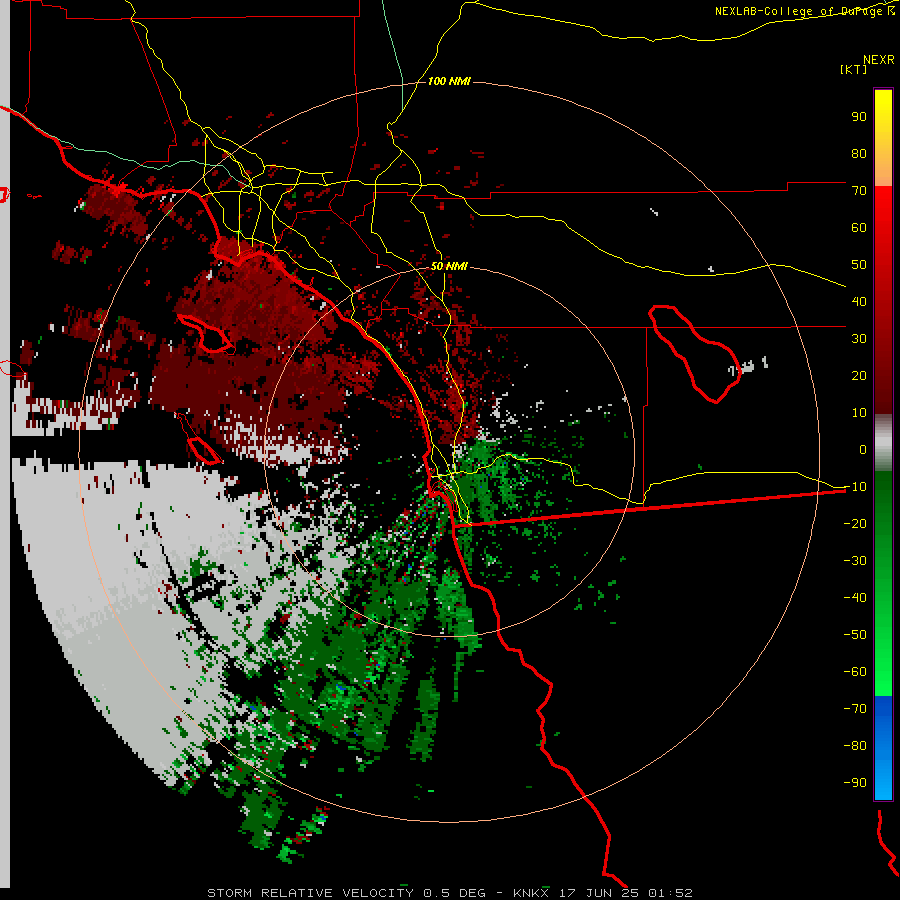Click the -80 knot scale value
Viewport: 900px width, 900px height.
point(855,746)
